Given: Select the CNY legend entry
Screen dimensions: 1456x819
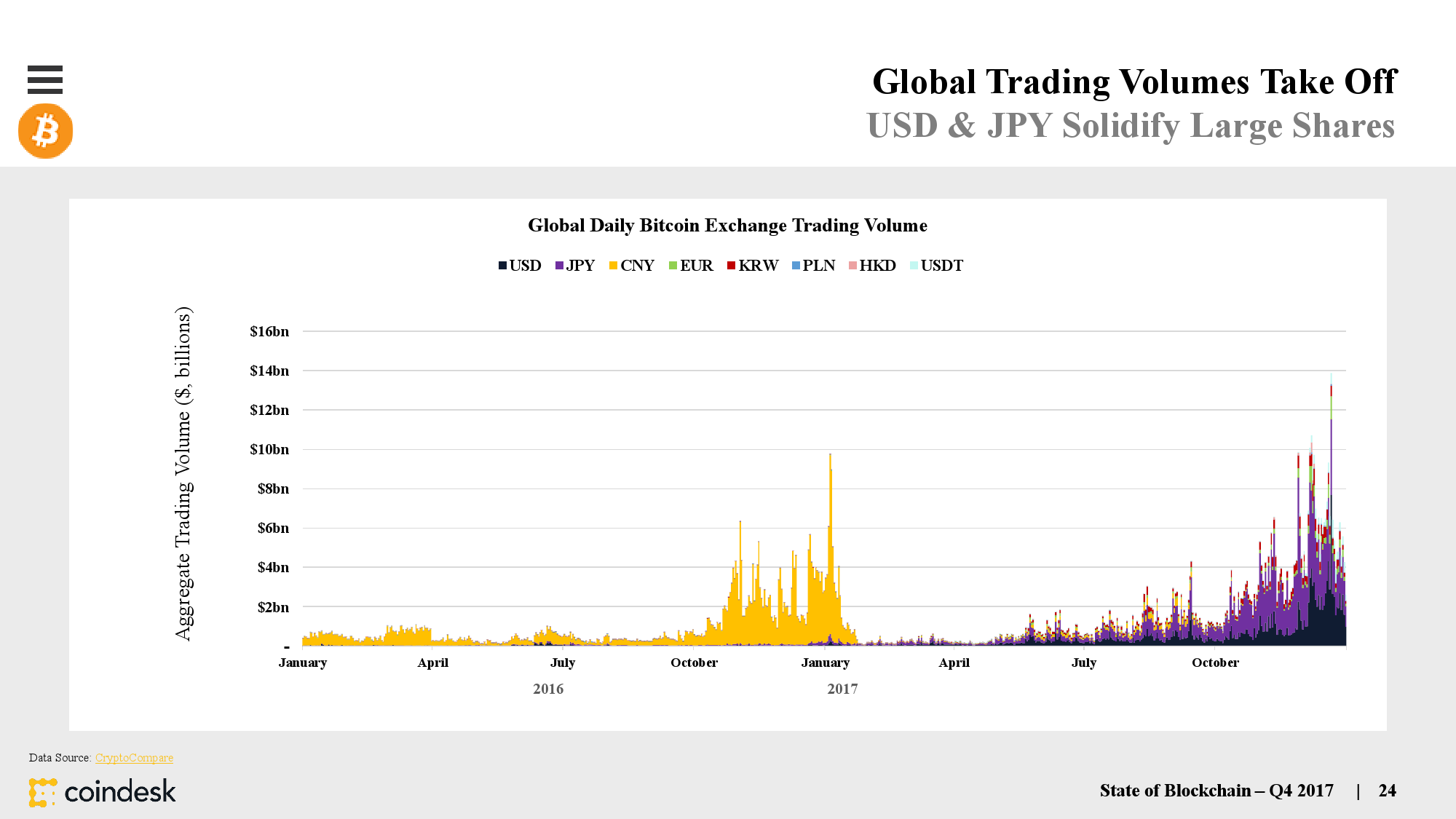Looking at the screenshot, I should 636,266.
